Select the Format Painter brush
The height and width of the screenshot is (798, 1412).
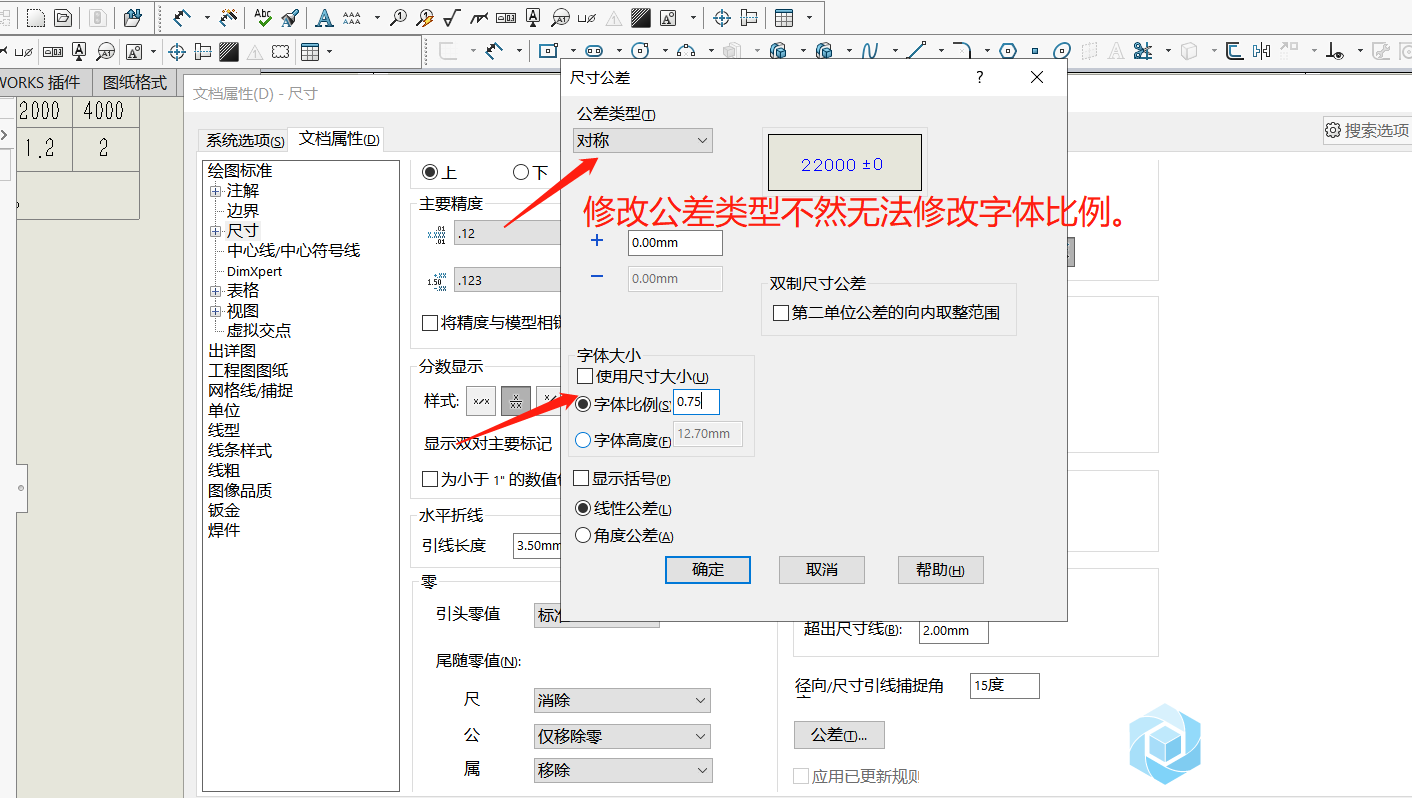[290, 18]
